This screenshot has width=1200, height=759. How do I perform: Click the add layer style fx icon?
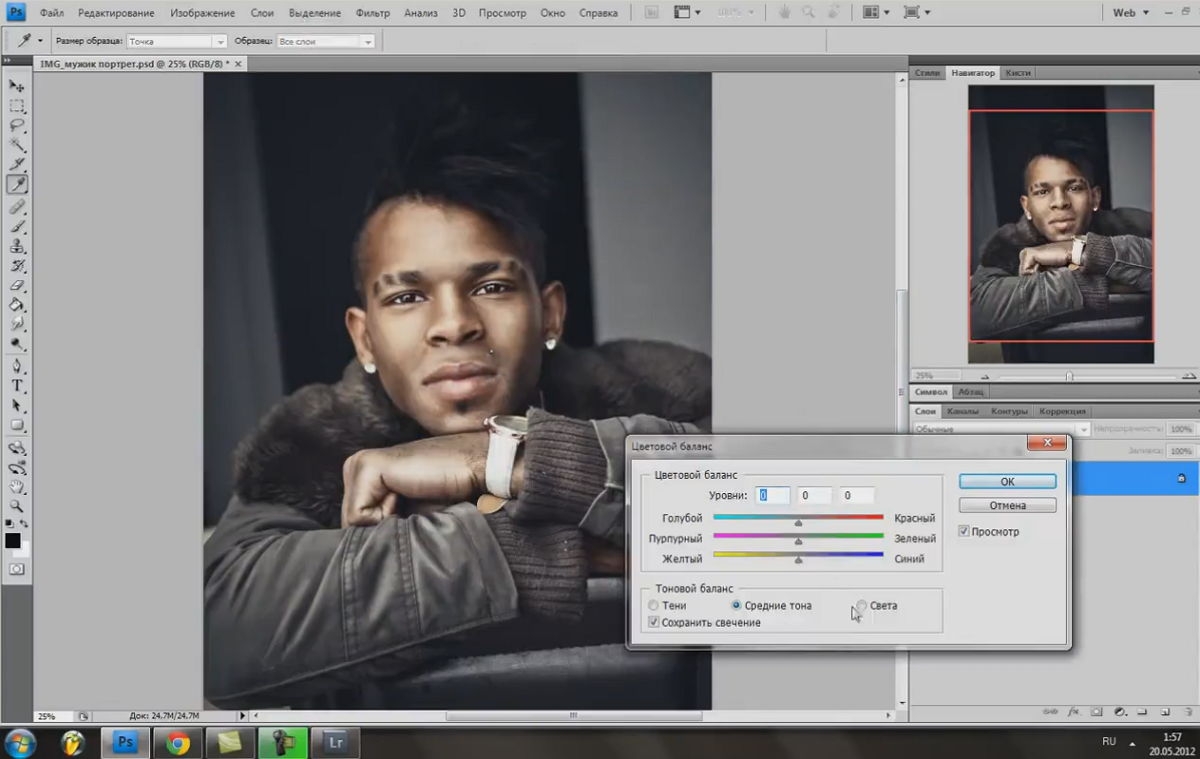[x=1074, y=712]
